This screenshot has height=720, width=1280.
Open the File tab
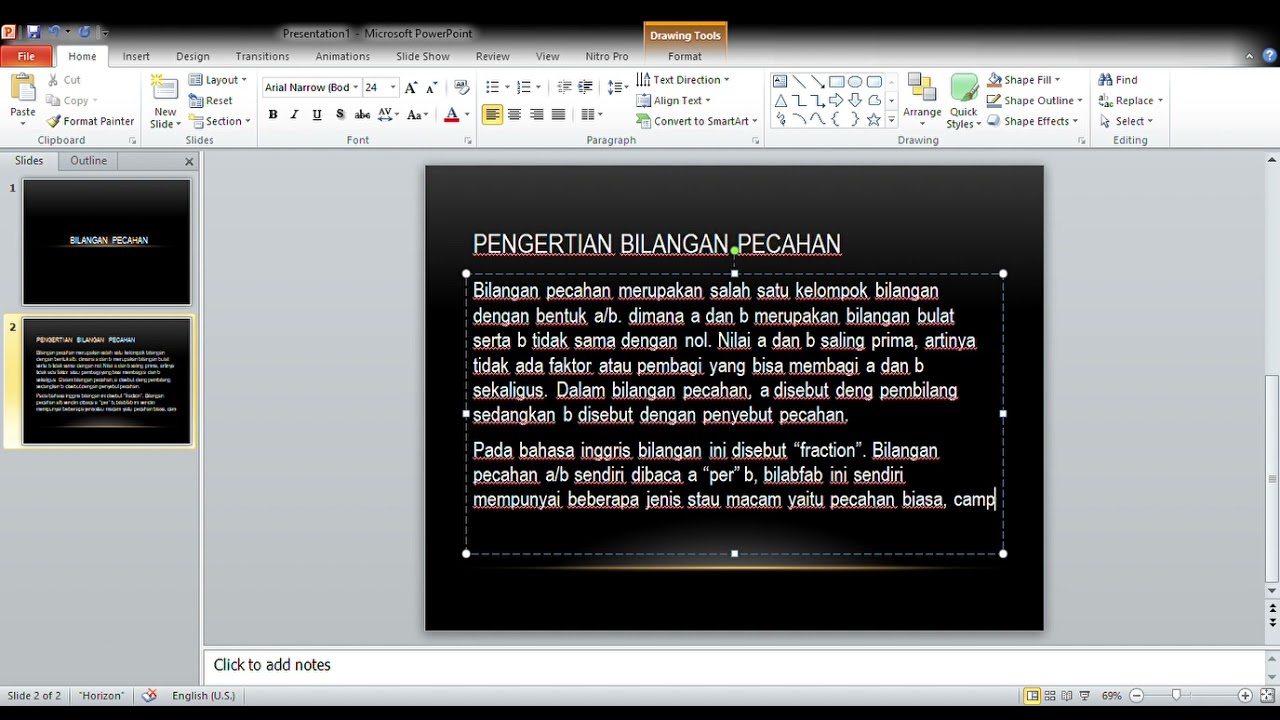(x=26, y=57)
